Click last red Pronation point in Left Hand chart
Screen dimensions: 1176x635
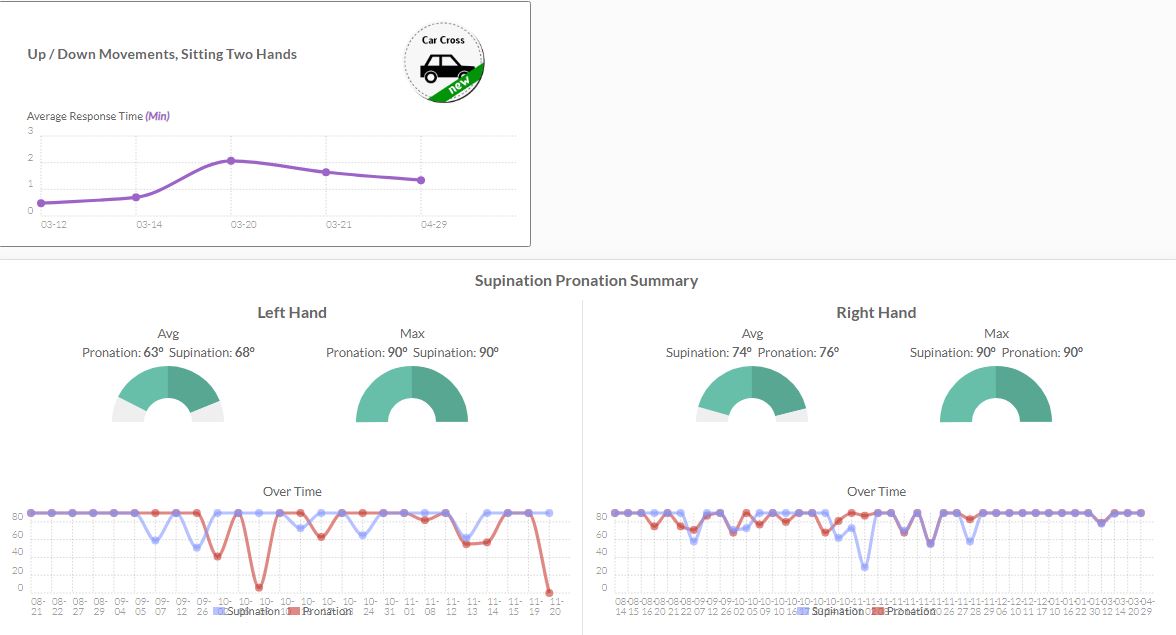coord(548,593)
